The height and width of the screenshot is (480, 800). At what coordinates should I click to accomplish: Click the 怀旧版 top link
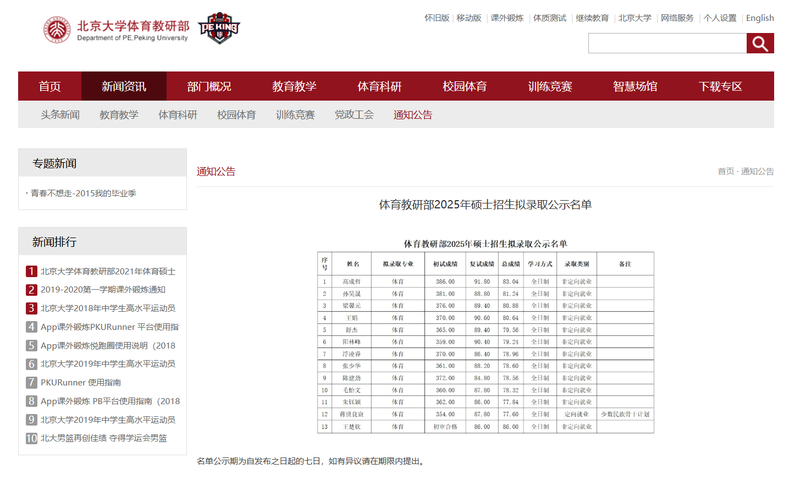437,18
